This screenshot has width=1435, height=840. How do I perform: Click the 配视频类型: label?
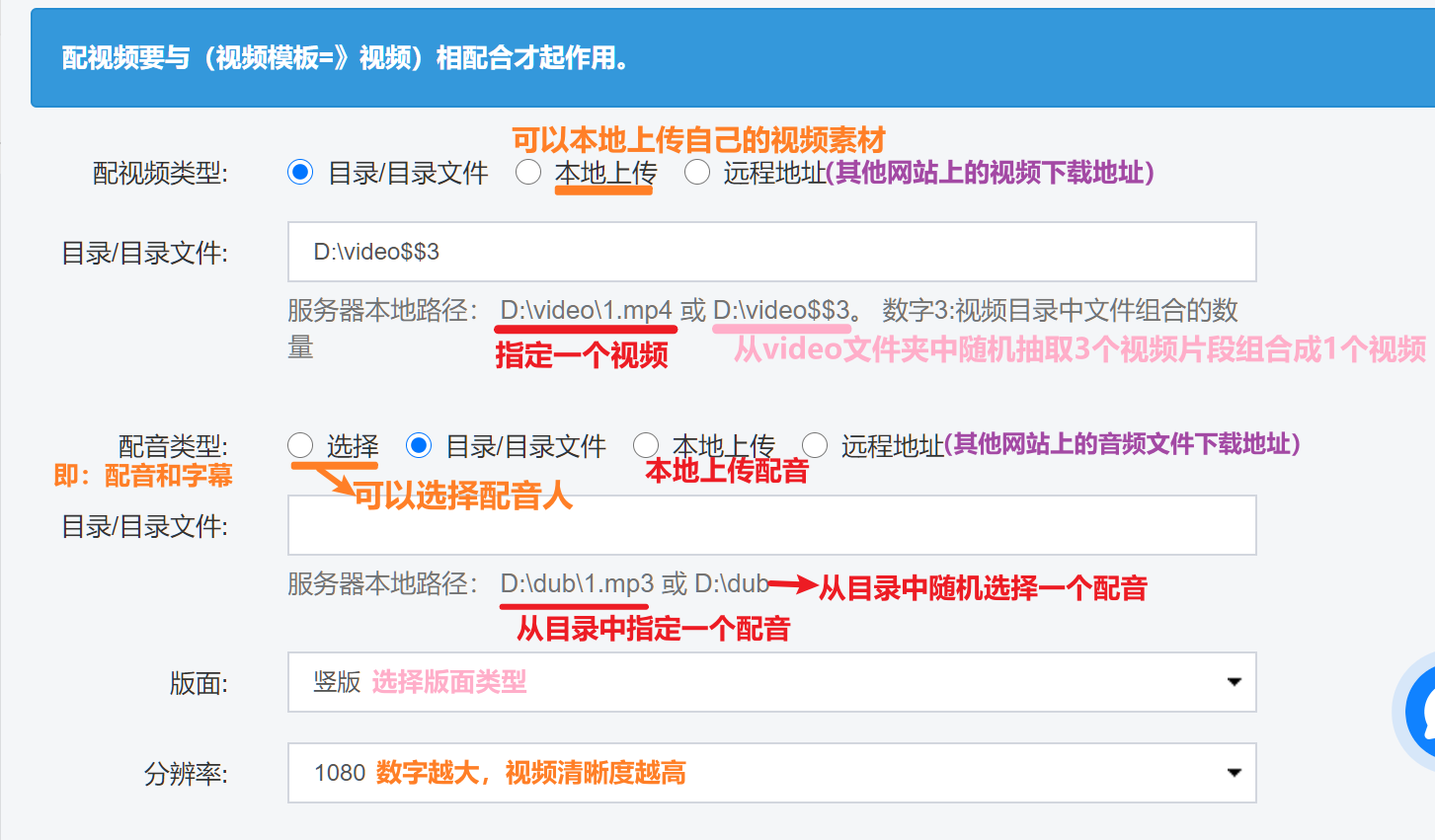tap(160, 174)
